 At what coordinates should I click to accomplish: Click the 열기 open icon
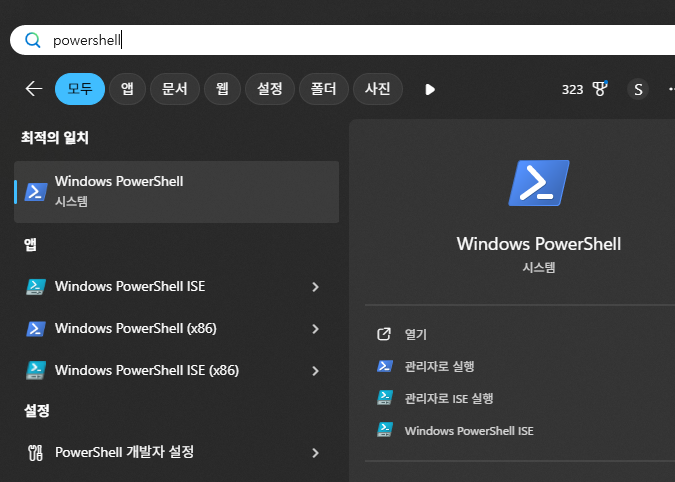pyautogui.click(x=384, y=334)
